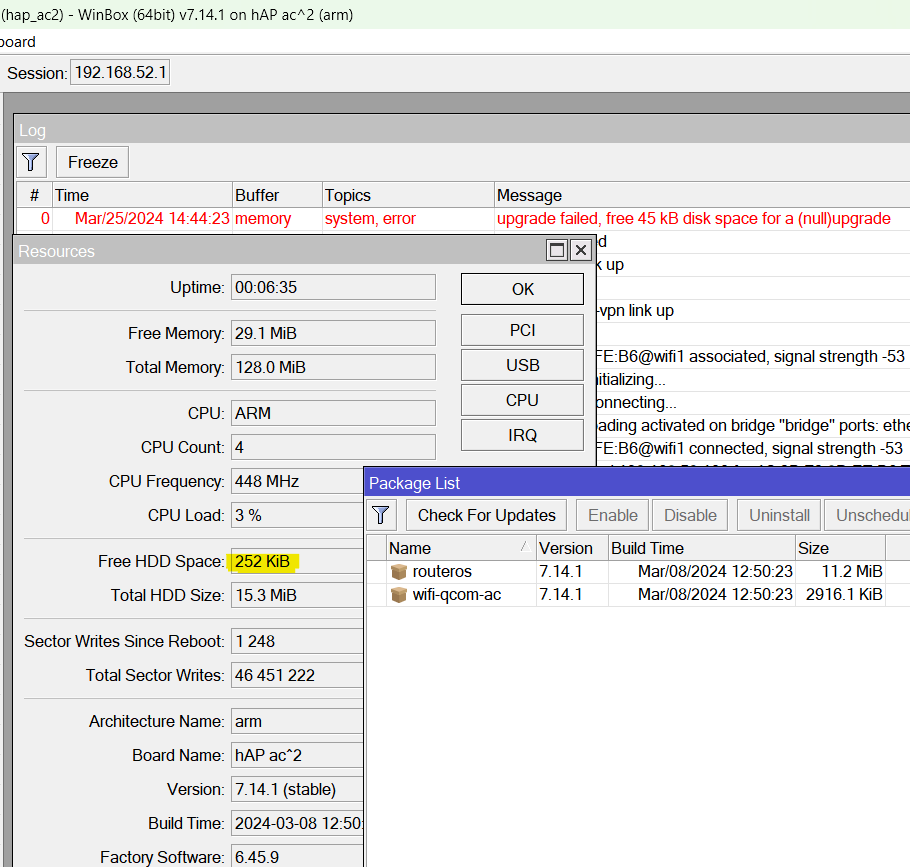910x867 pixels.
Task: Sort log by Time column header
Action: (142, 196)
